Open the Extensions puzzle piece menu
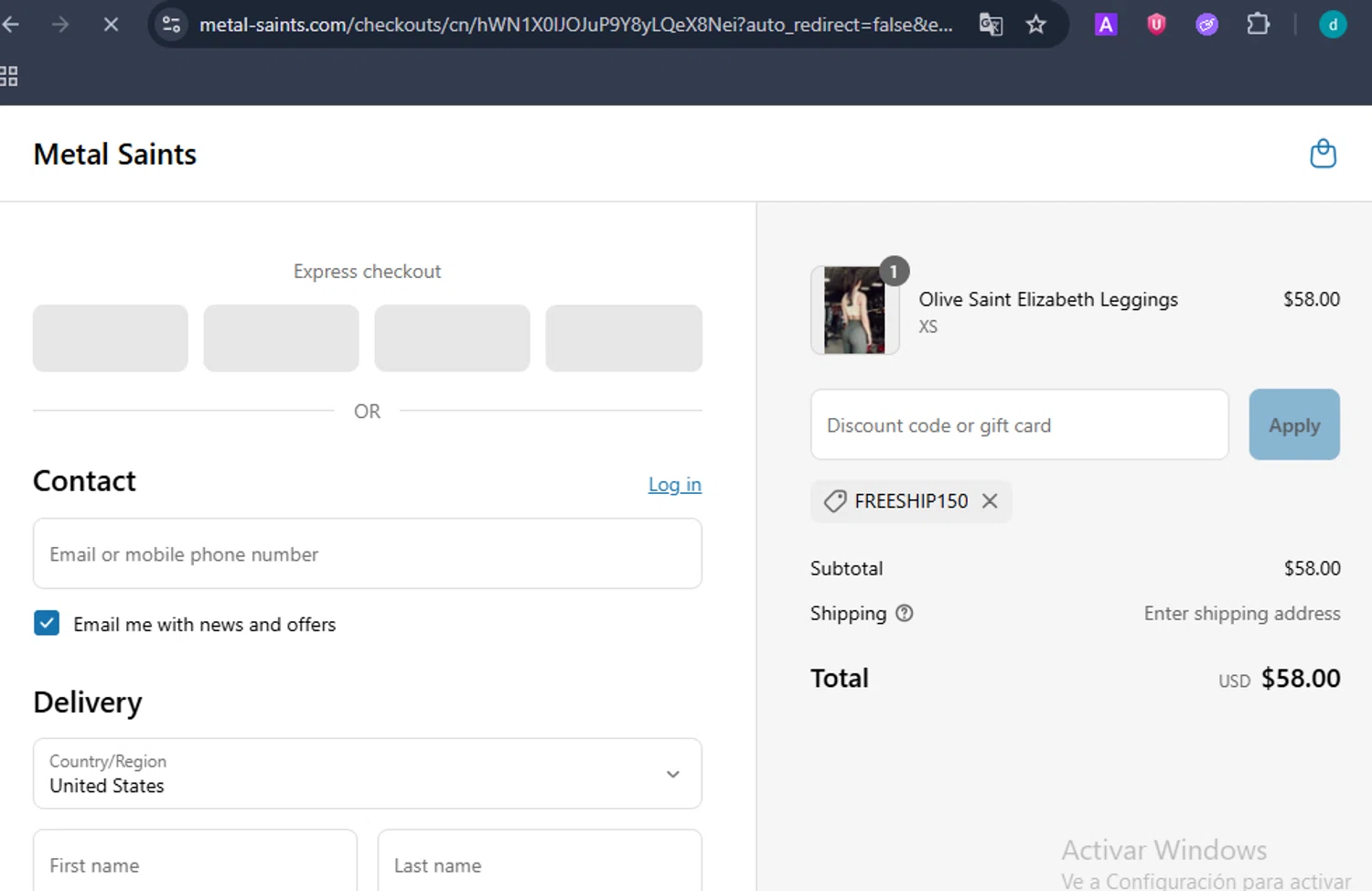1372x891 pixels. point(1259,25)
